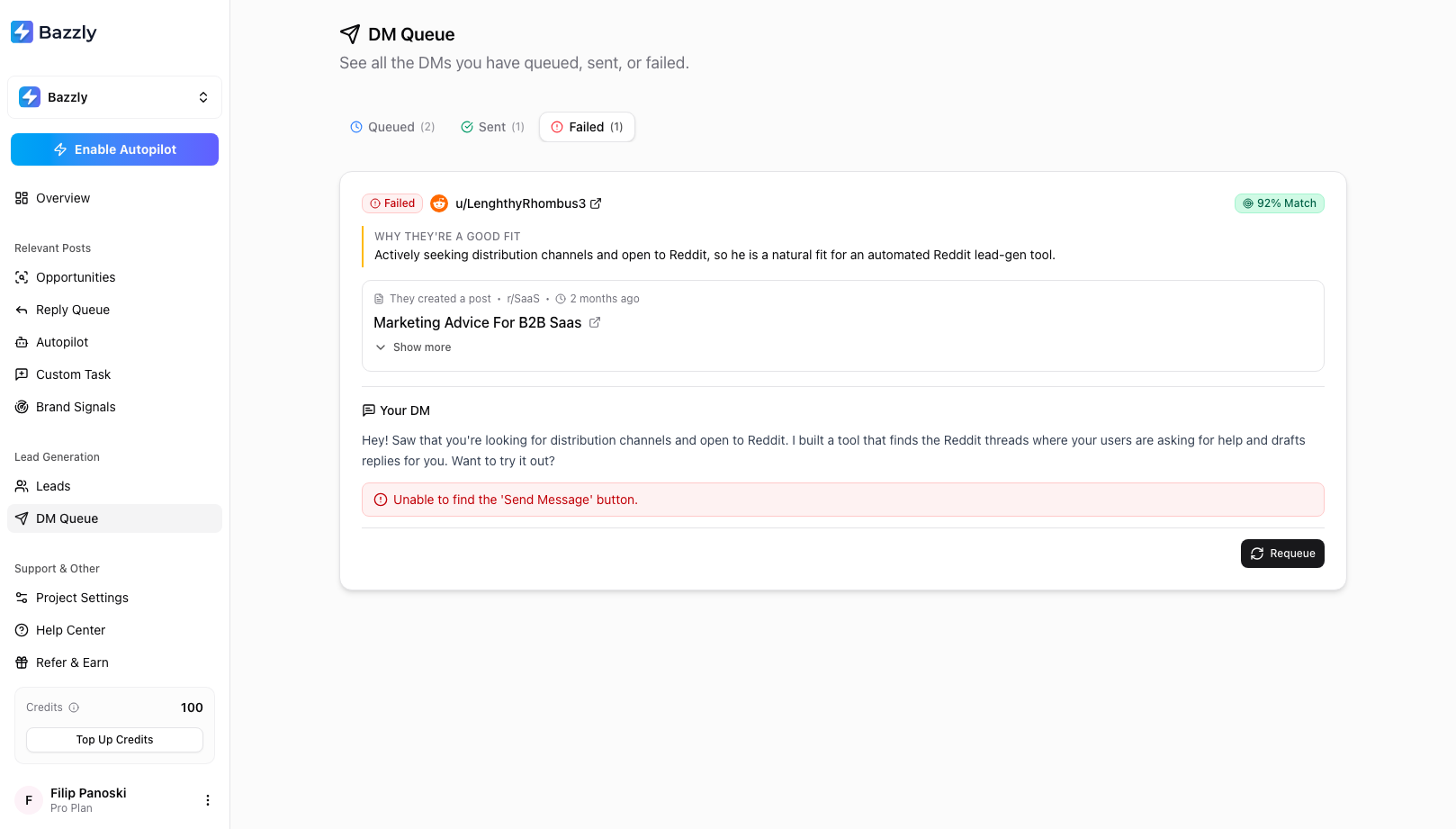Click the DM Queue paper-plane sidebar icon
This screenshot has width=1456, height=829.
[x=22, y=518]
